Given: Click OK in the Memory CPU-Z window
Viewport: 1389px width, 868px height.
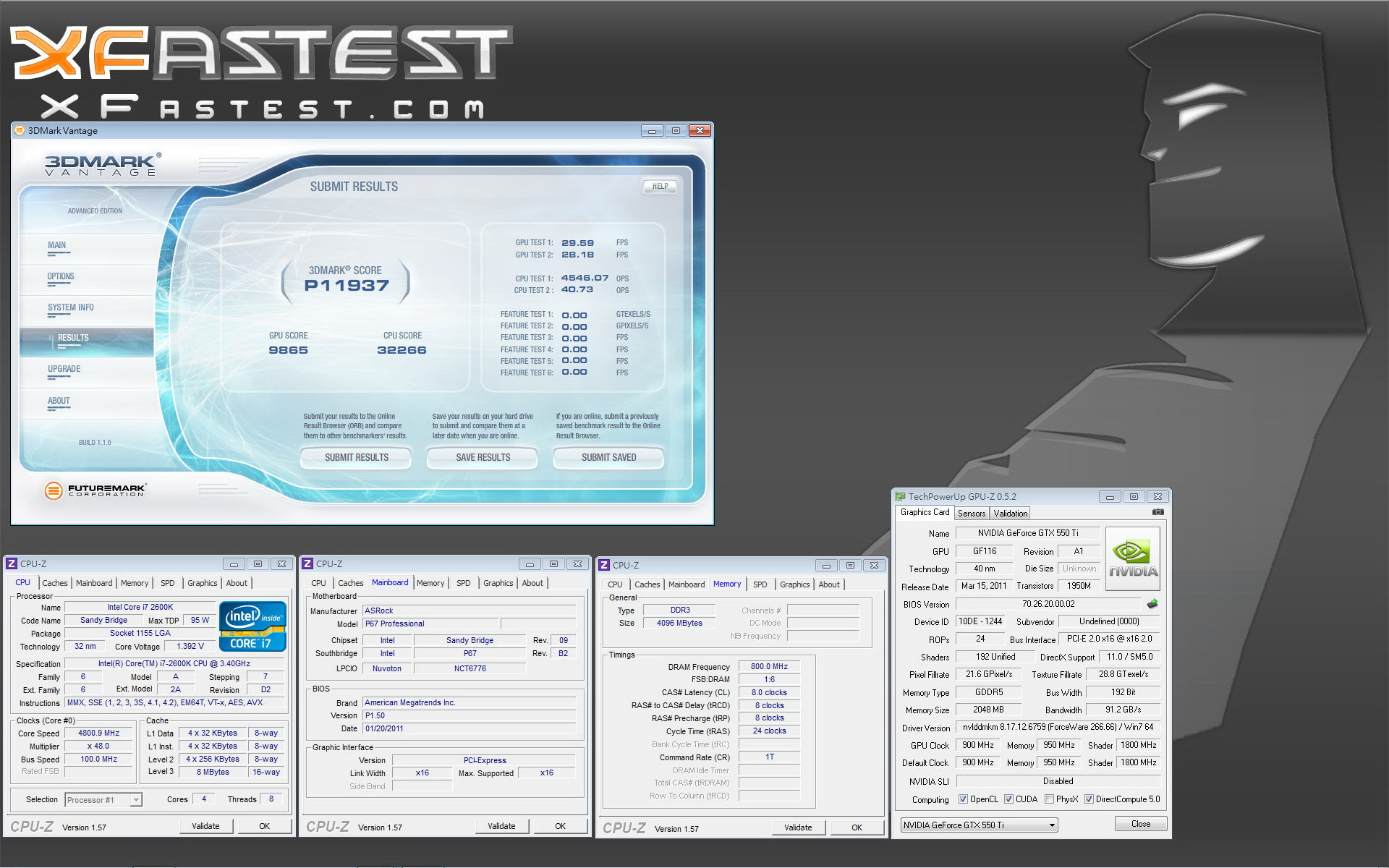Looking at the screenshot, I should point(857,827).
